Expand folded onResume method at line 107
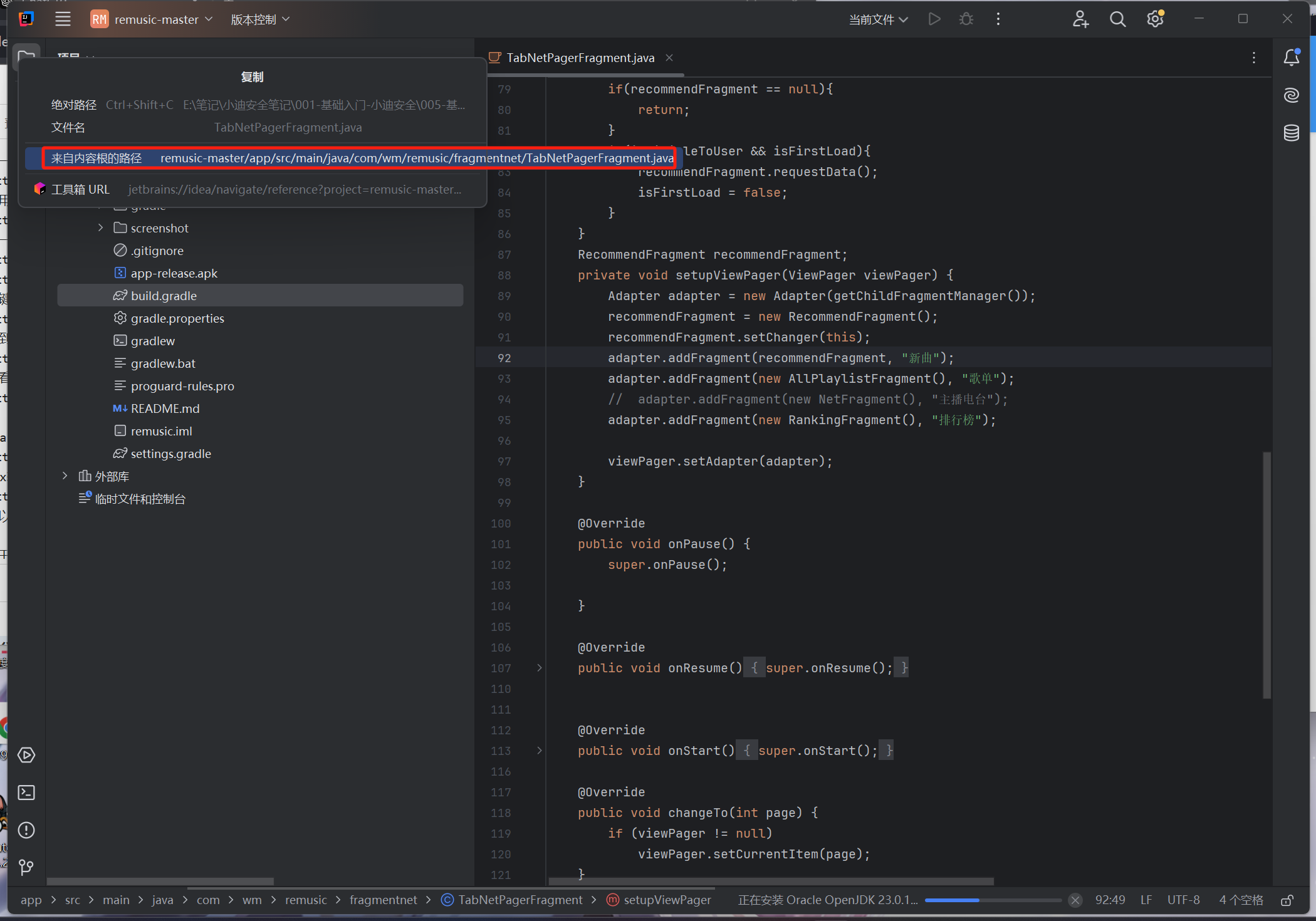The width and height of the screenshot is (1316, 921). 540,668
